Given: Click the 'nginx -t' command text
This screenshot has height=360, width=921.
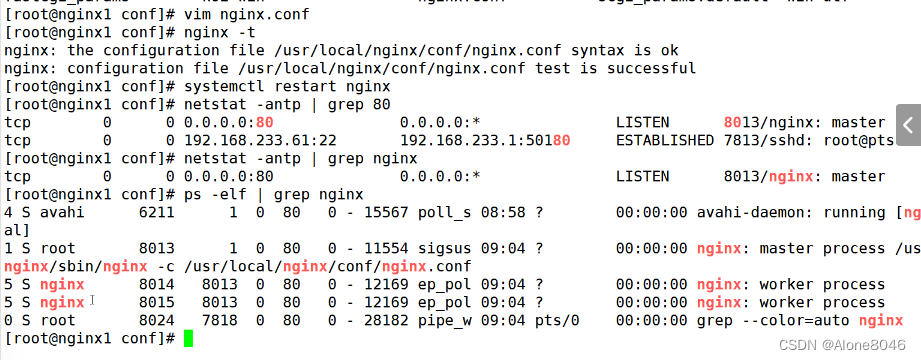Looking at the screenshot, I should point(219,32).
